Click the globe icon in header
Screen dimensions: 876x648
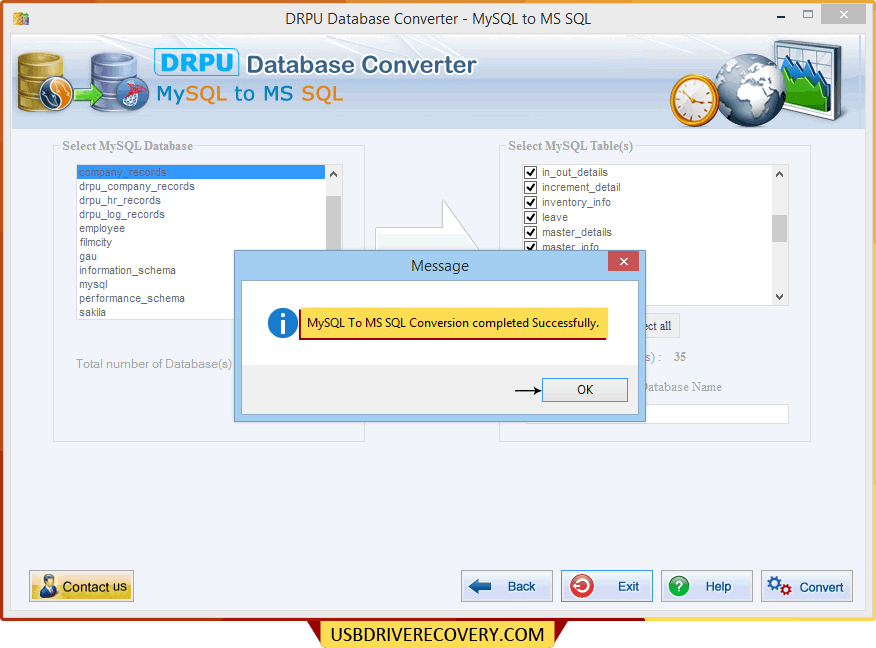click(x=751, y=89)
